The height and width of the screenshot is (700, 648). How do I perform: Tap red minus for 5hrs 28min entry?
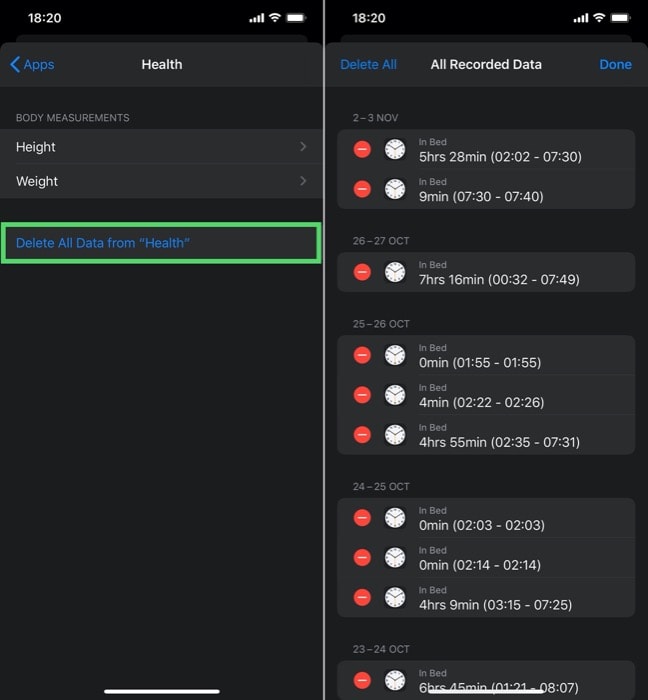point(362,149)
